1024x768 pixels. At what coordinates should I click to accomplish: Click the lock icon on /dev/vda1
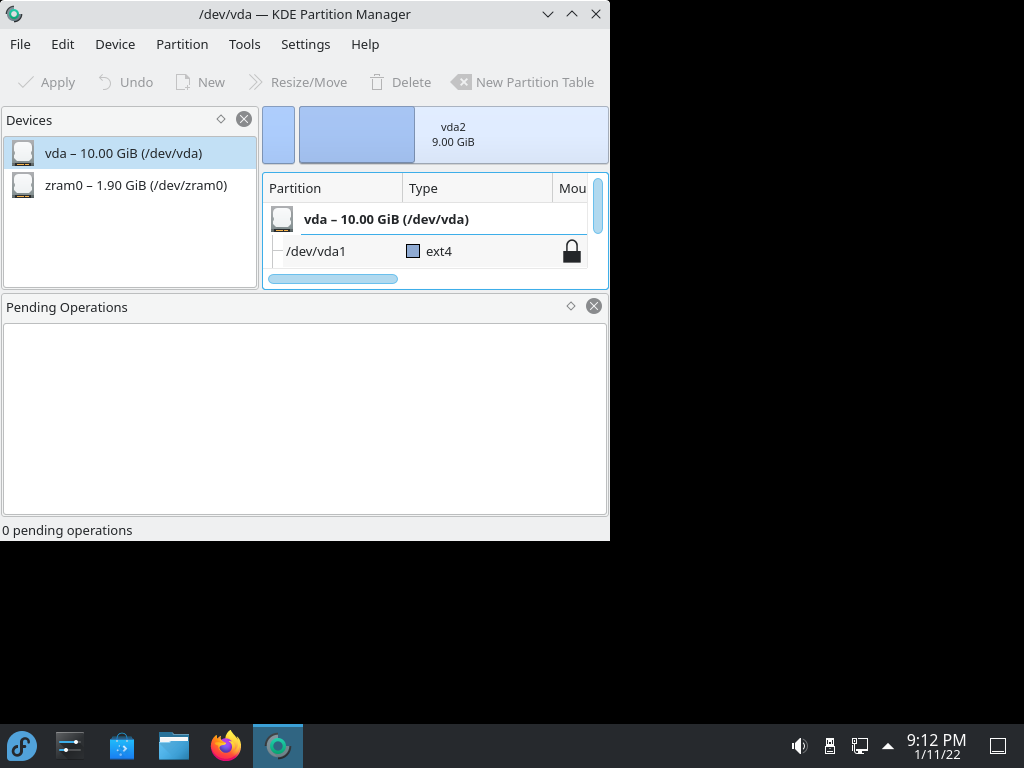[571, 251]
